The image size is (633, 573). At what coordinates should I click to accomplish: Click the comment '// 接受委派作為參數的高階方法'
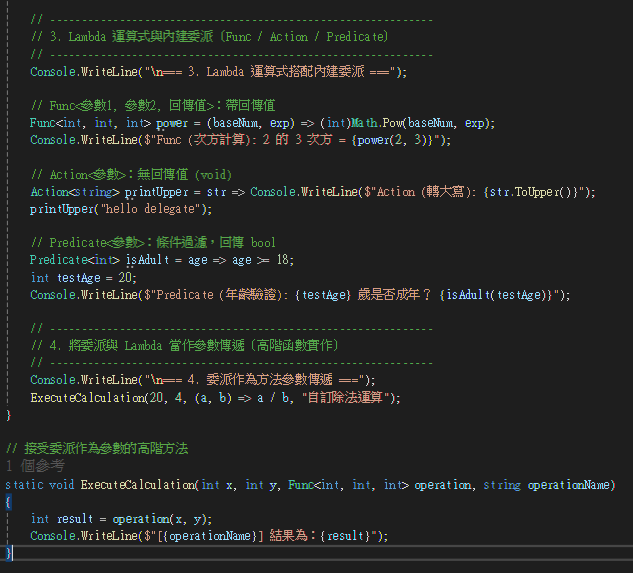coord(97,449)
